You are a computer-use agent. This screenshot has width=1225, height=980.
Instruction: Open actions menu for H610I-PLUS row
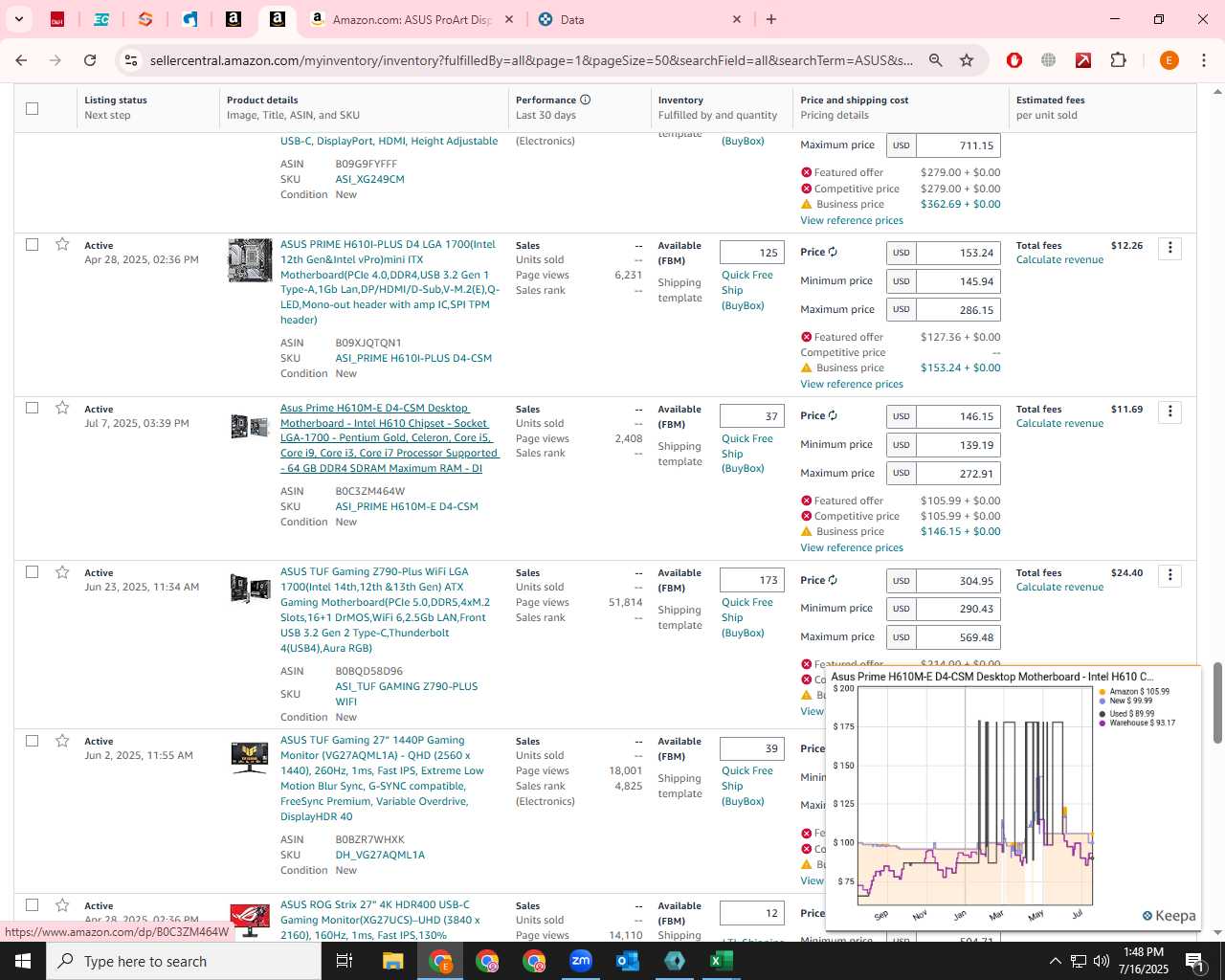pyautogui.click(x=1169, y=248)
